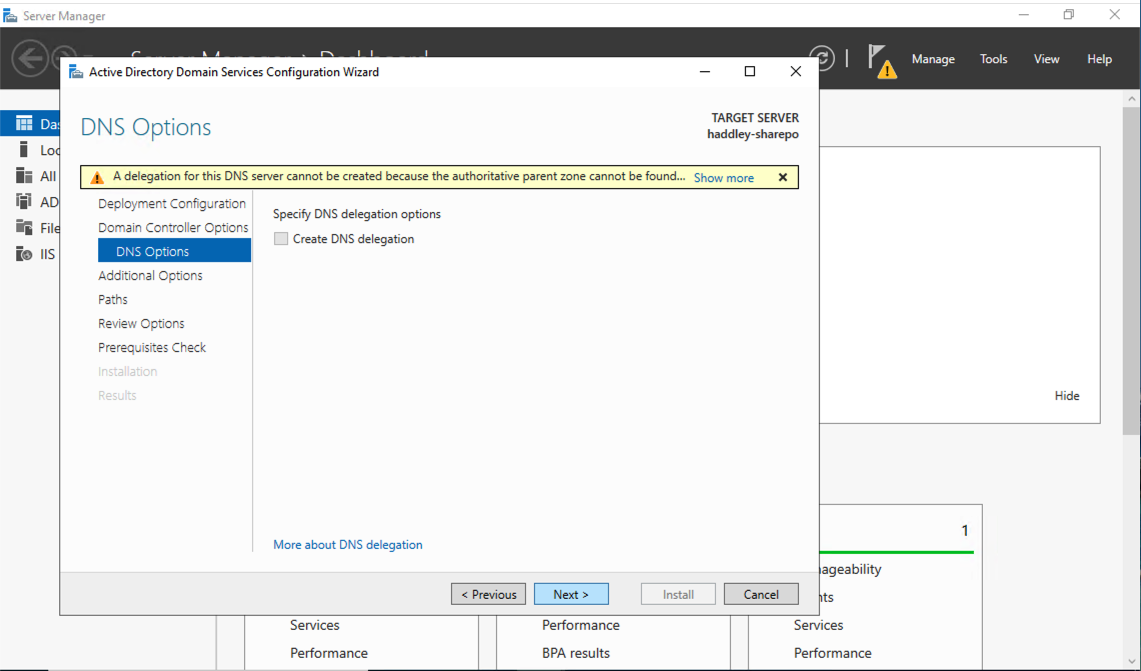Click Performance in the right background tile

(x=832, y=653)
